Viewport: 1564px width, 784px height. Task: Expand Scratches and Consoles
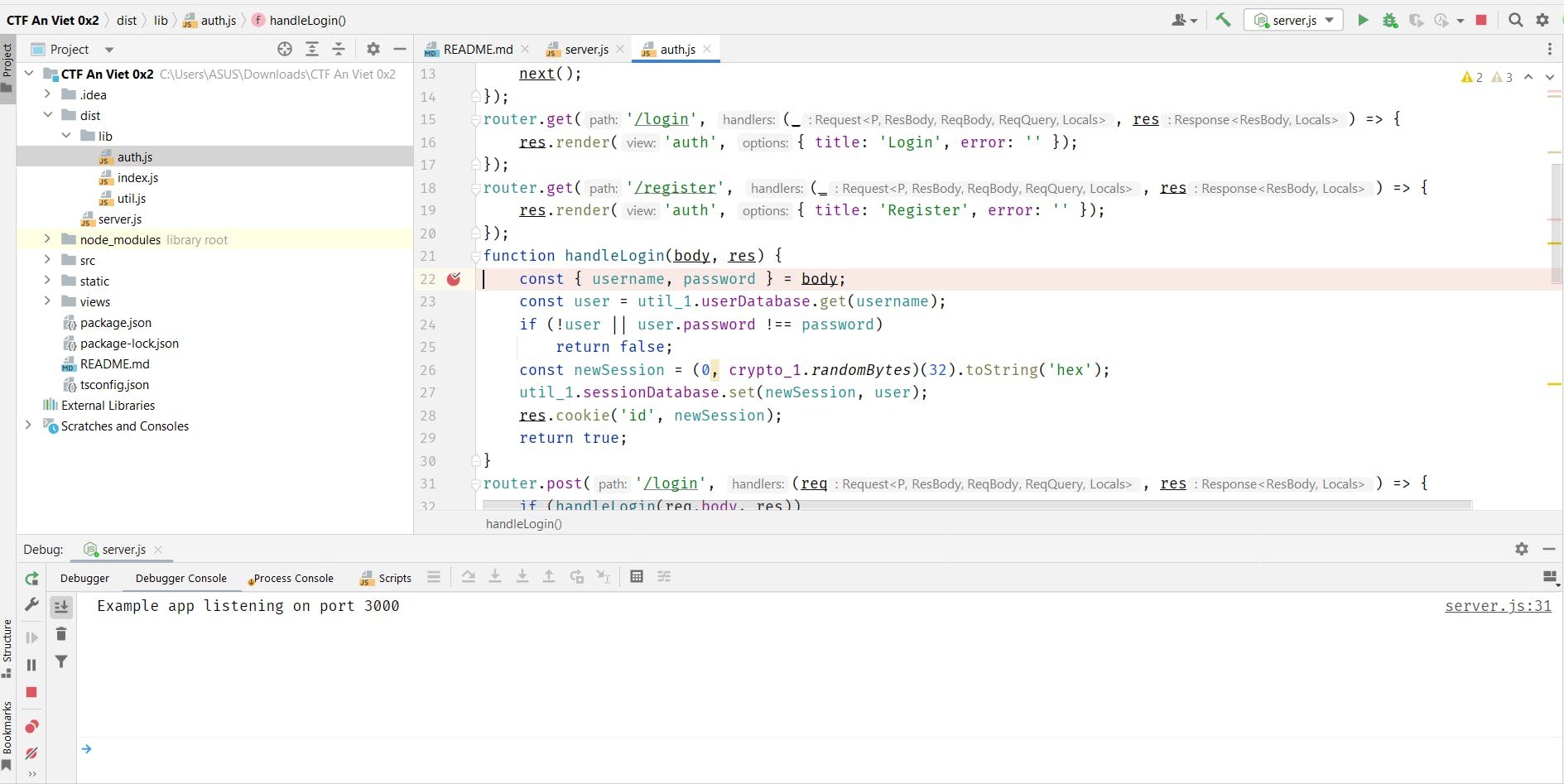click(x=30, y=426)
